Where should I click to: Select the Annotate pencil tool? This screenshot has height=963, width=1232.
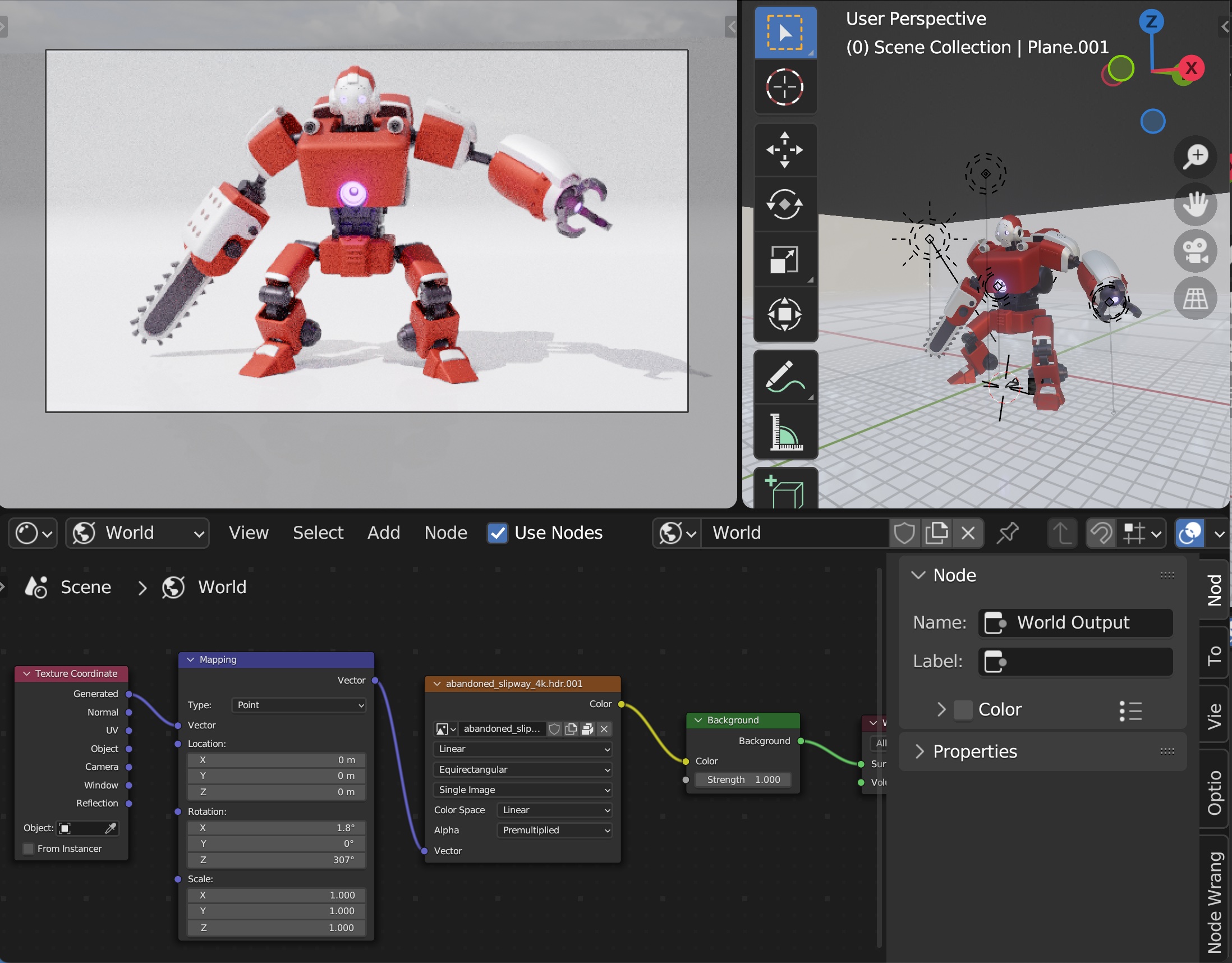point(785,377)
